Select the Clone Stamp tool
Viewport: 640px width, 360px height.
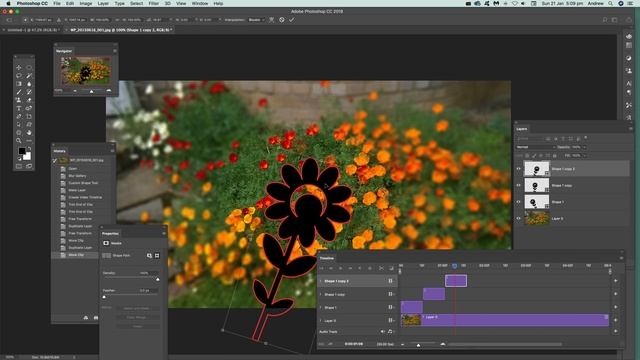point(19,100)
